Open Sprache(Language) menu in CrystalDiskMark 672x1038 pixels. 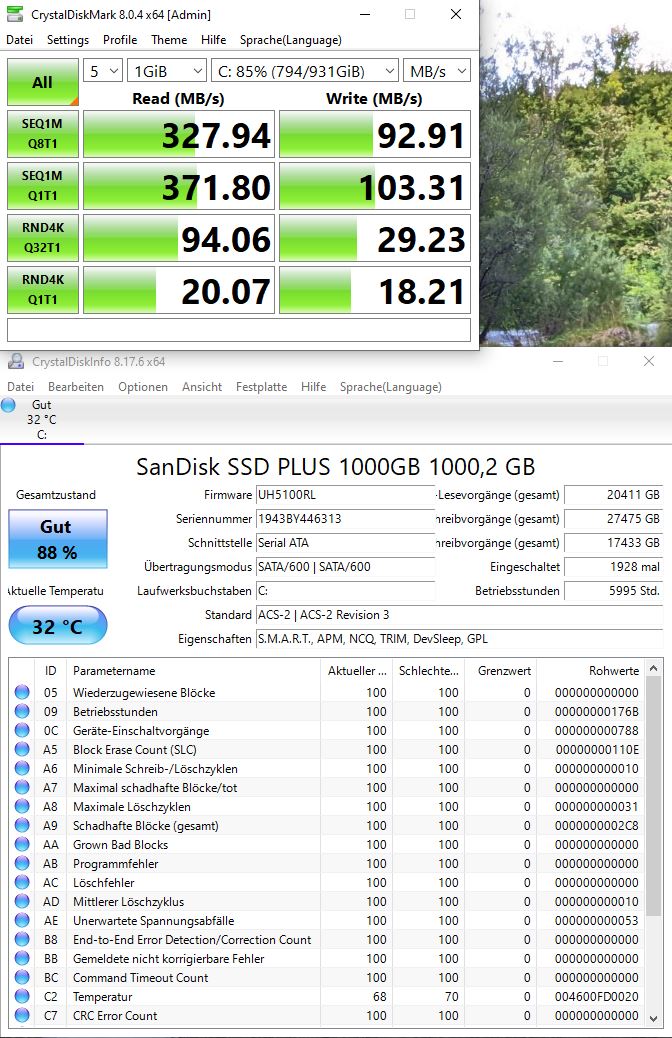click(x=291, y=40)
